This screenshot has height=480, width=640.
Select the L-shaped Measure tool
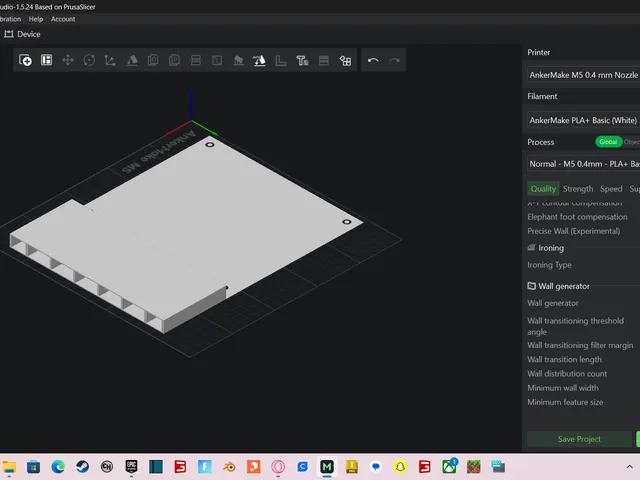(x=281, y=60)
